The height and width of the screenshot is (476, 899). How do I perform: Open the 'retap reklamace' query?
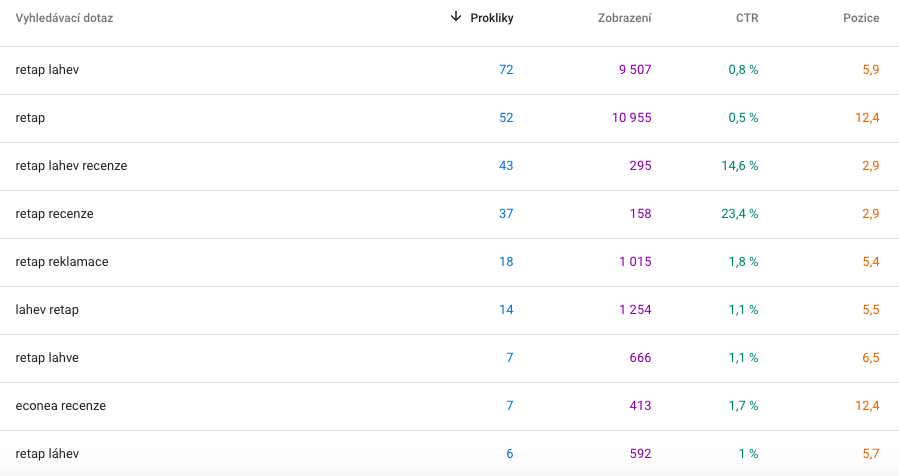[62, 262]
